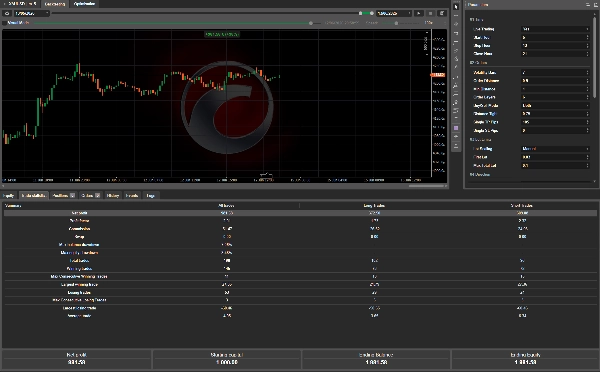Click the Start Hour input field
Viewport: 600px width, 372px height.
click(x=553, y=38)
